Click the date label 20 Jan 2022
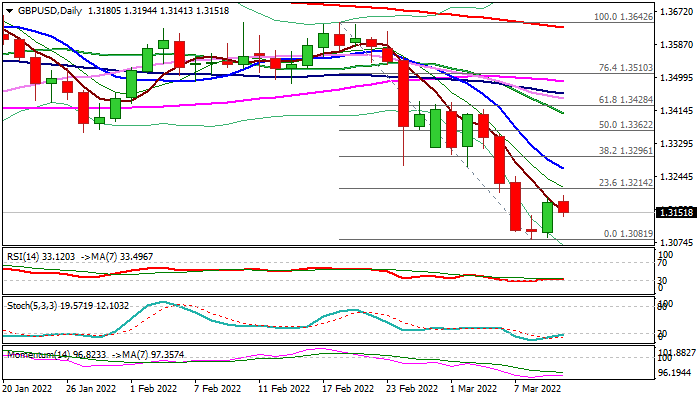Viewport: 700px width, 400px height. coord(27,389)
